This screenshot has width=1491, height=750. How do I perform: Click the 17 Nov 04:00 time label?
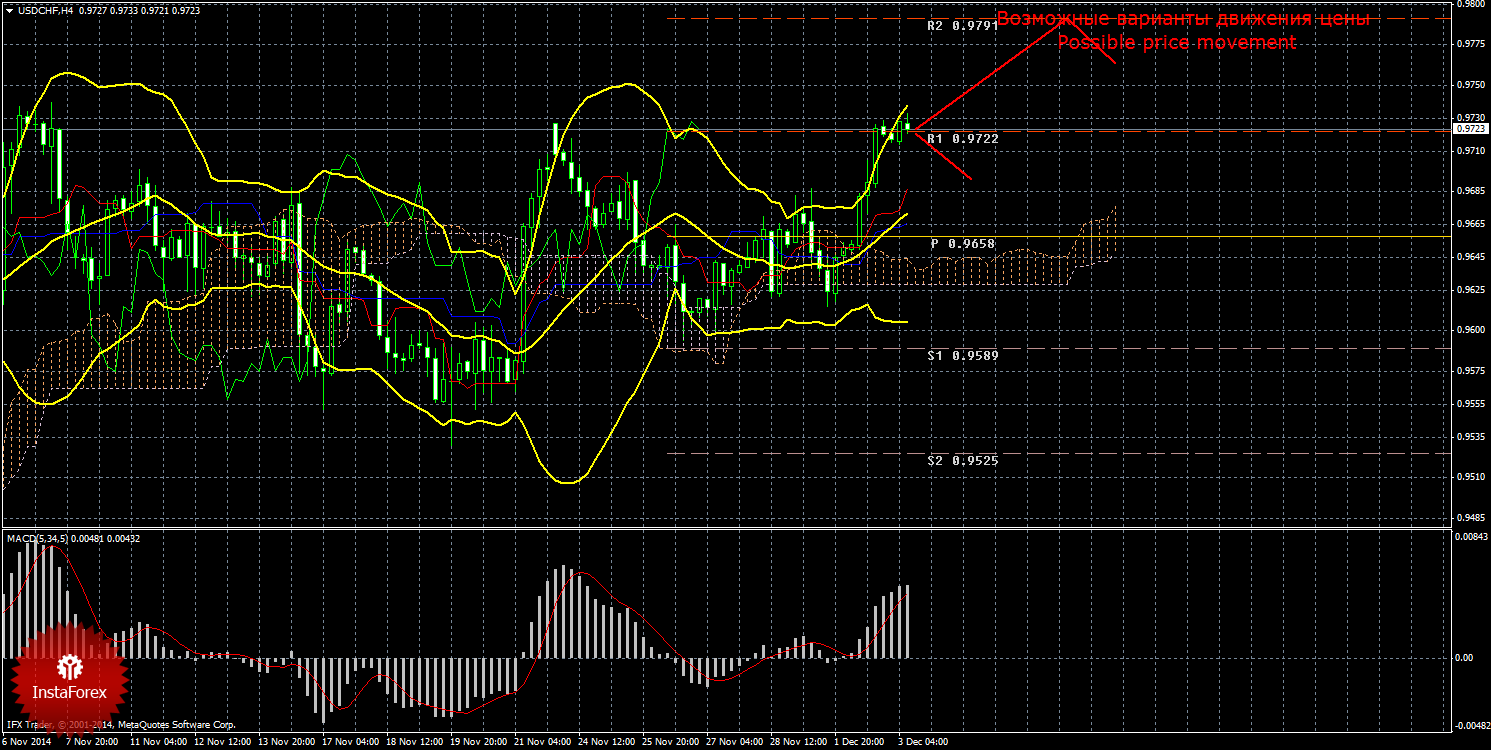[350, 743]
